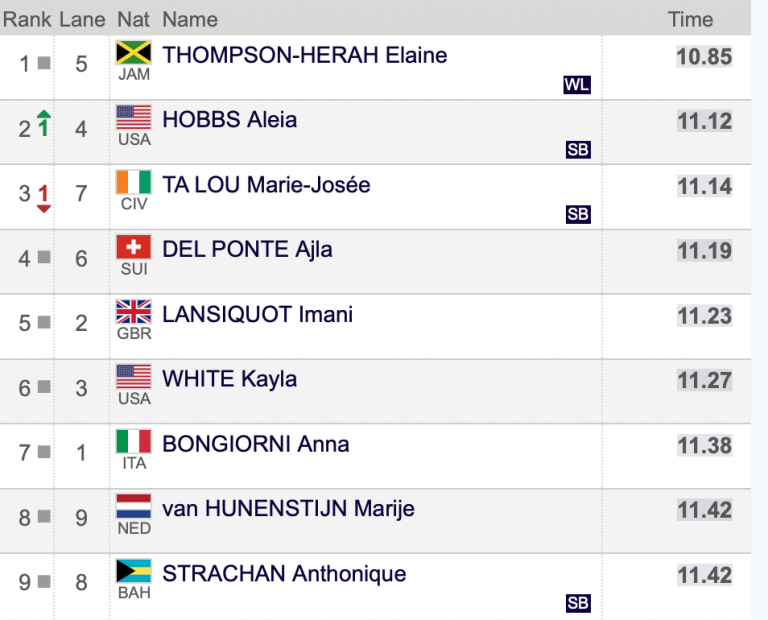768x620 pixels.
Task: Click the Italy flag icon
Action: point(134,441)
